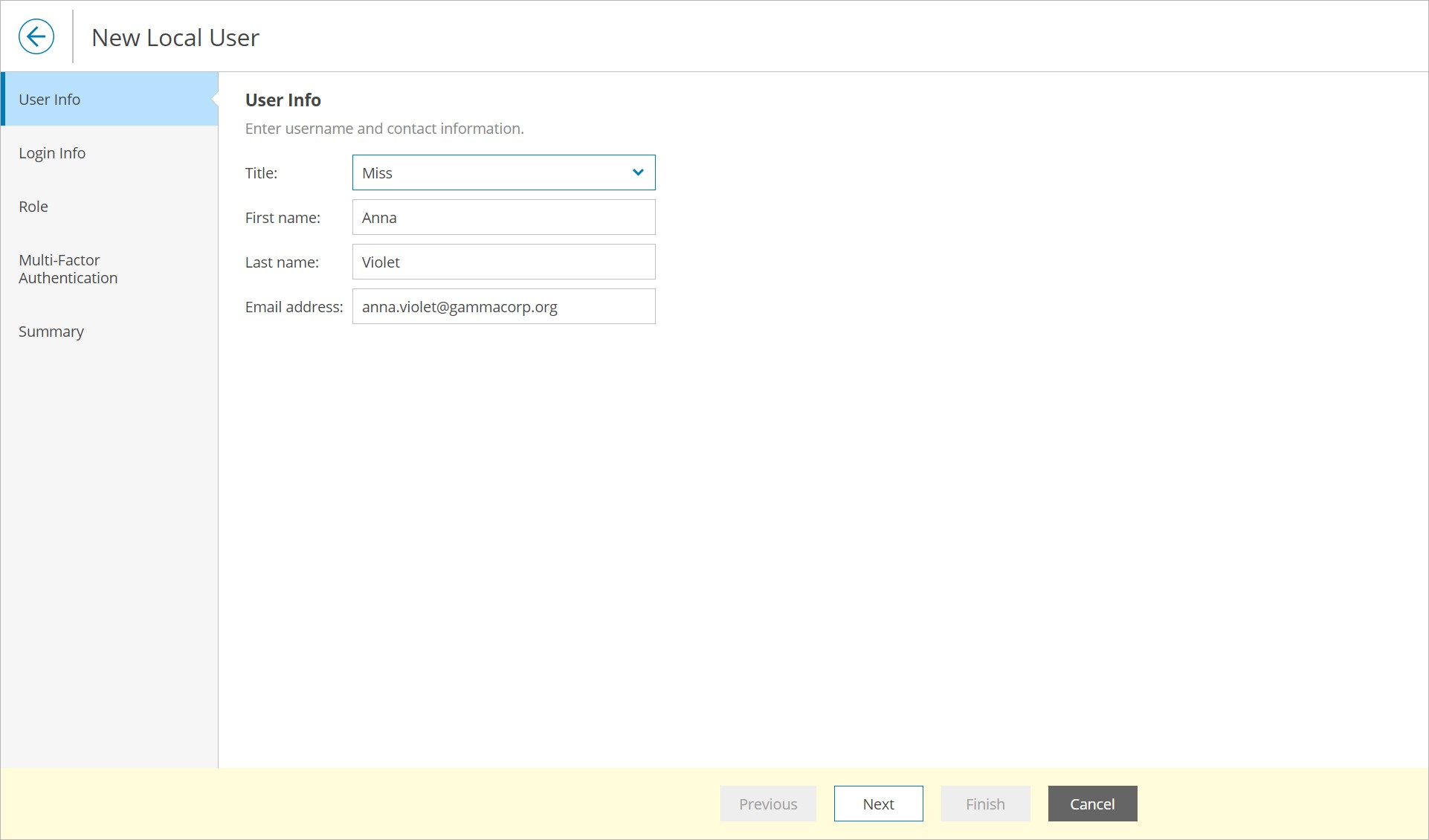Click the New Local User page title

(x=175, y=38)
